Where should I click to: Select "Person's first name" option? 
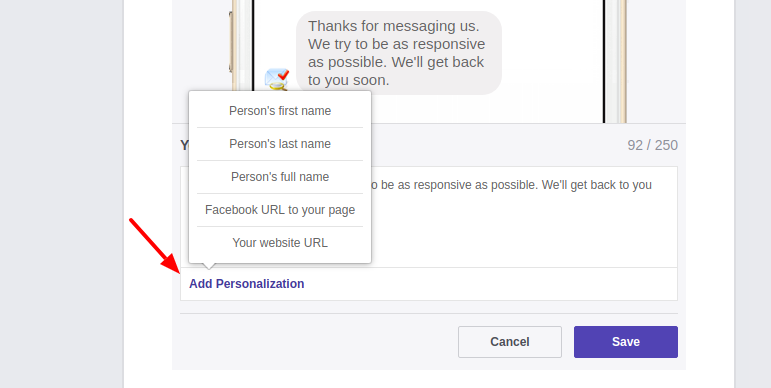coord(280,111)
